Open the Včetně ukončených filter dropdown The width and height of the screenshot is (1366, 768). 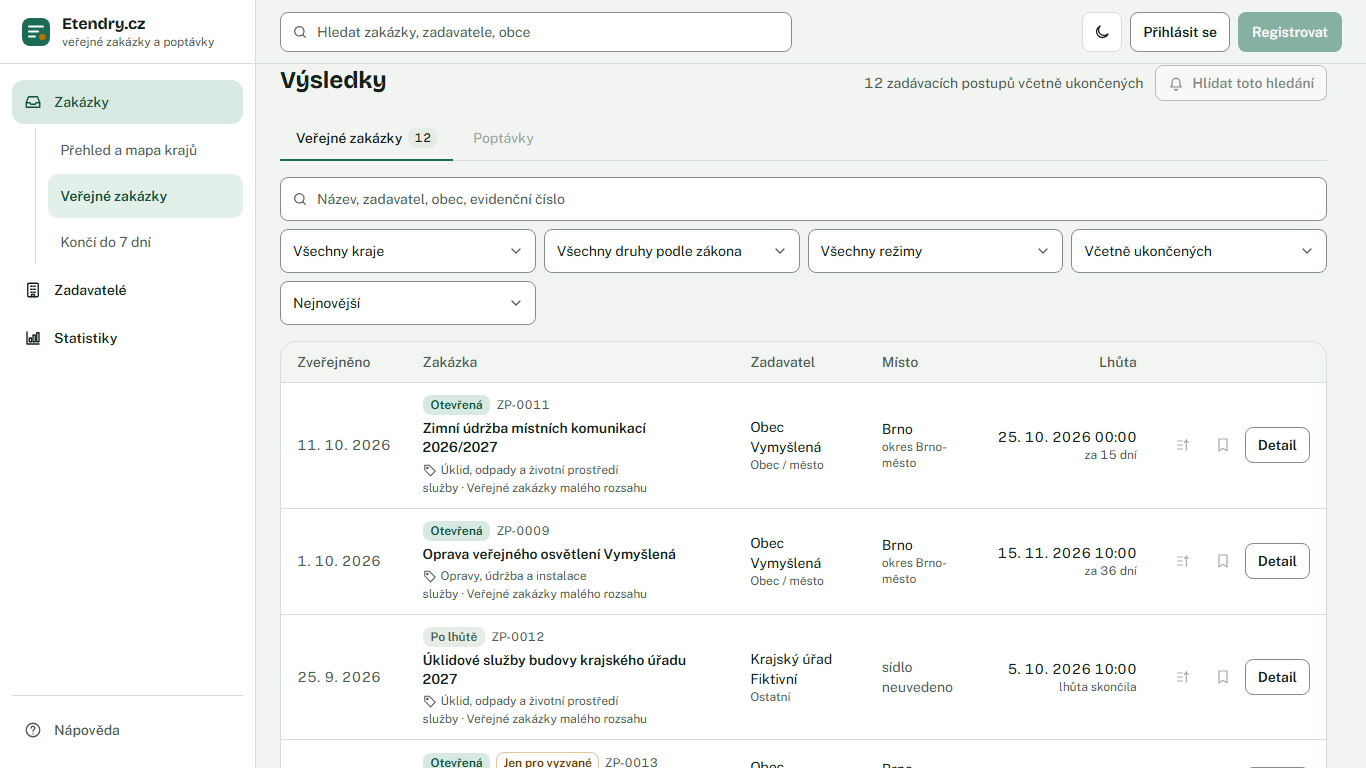1199,251
